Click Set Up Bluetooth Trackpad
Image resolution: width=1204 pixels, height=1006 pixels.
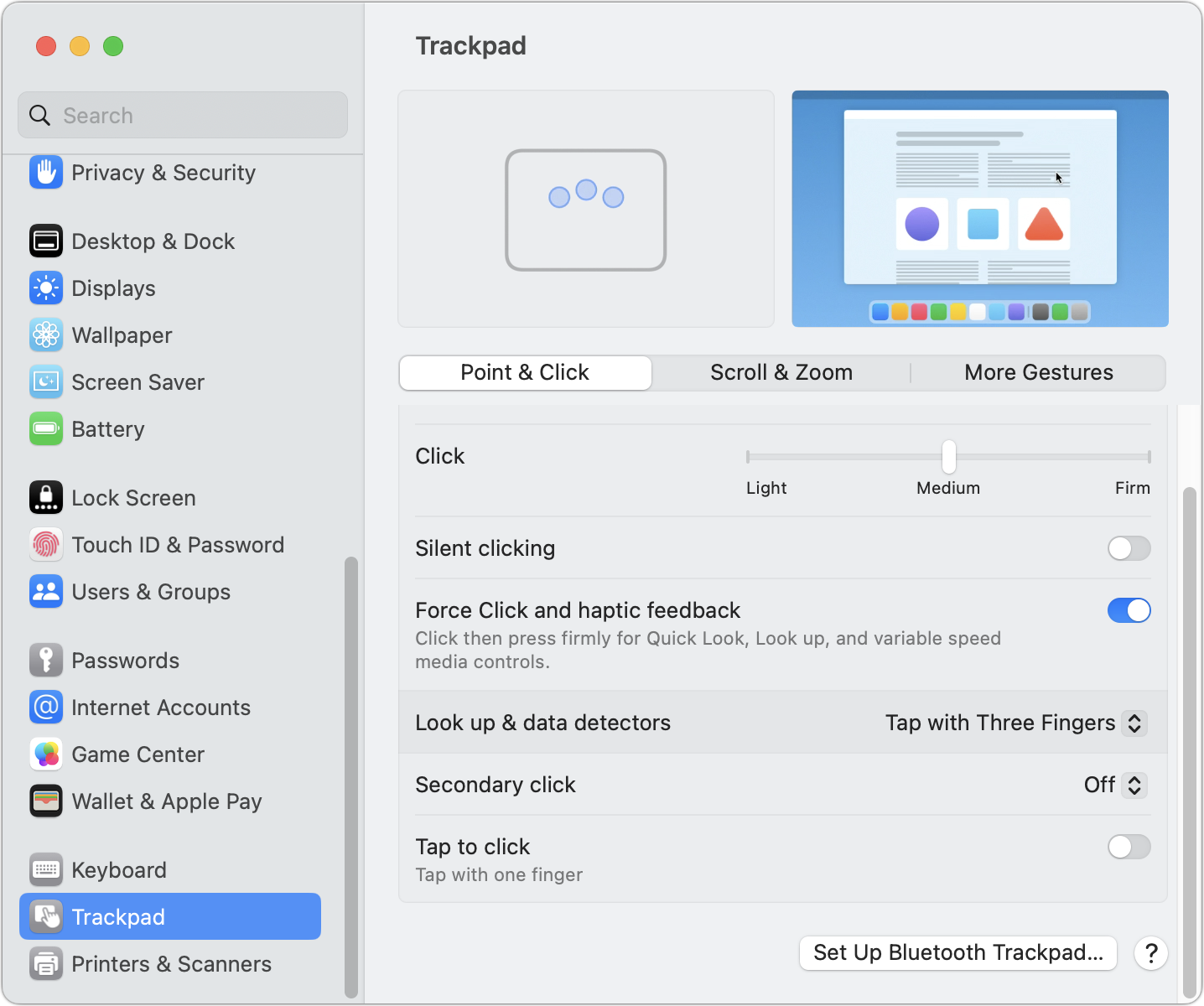[957, 952]
